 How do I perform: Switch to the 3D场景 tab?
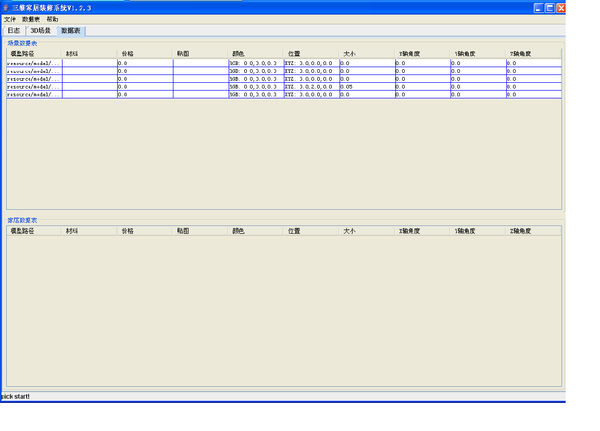(40, 31)
